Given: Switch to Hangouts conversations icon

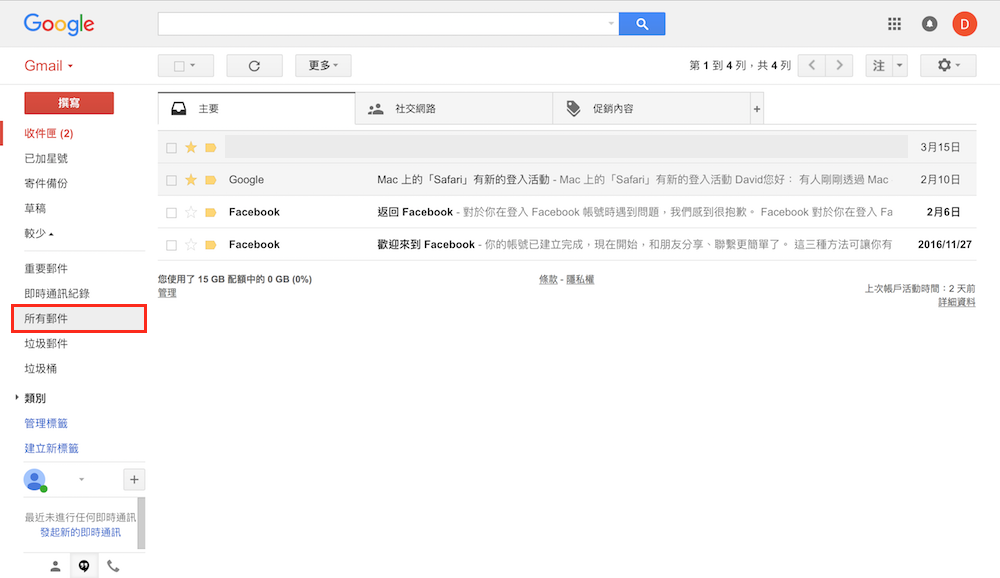Looking at the screenshot, I should [84, 566].
